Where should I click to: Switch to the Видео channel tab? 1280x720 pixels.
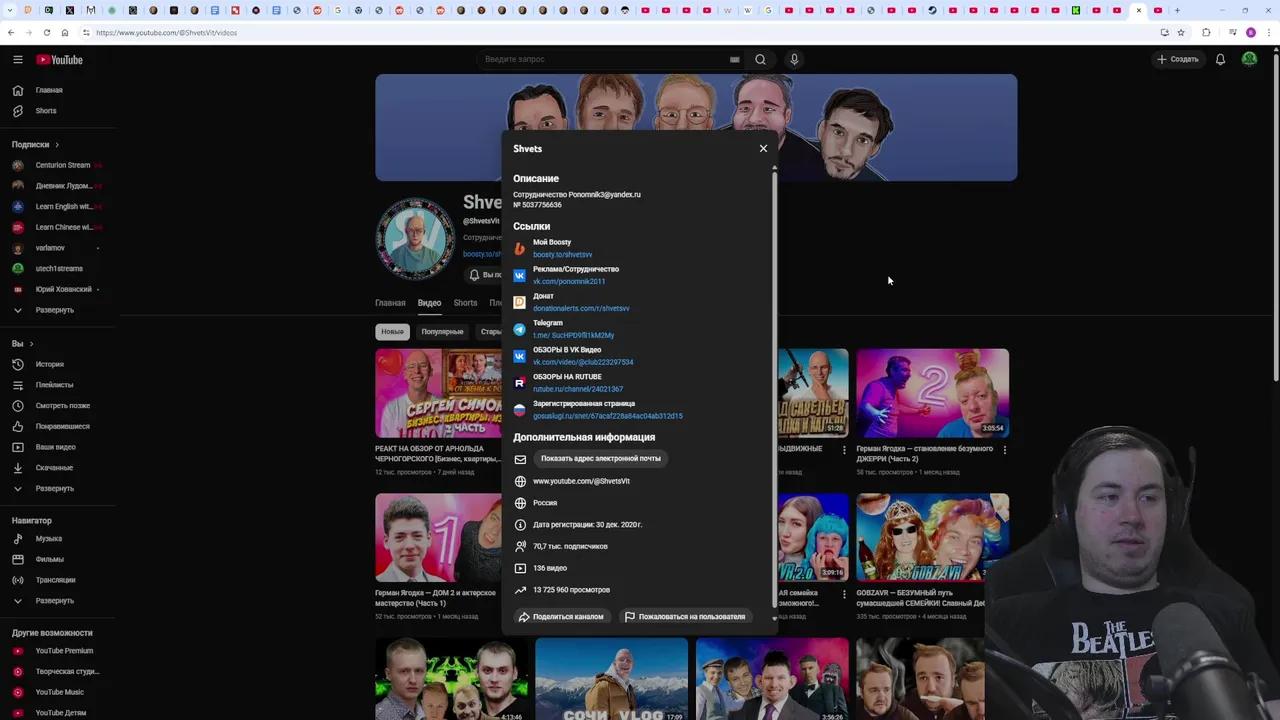point(429,303)
